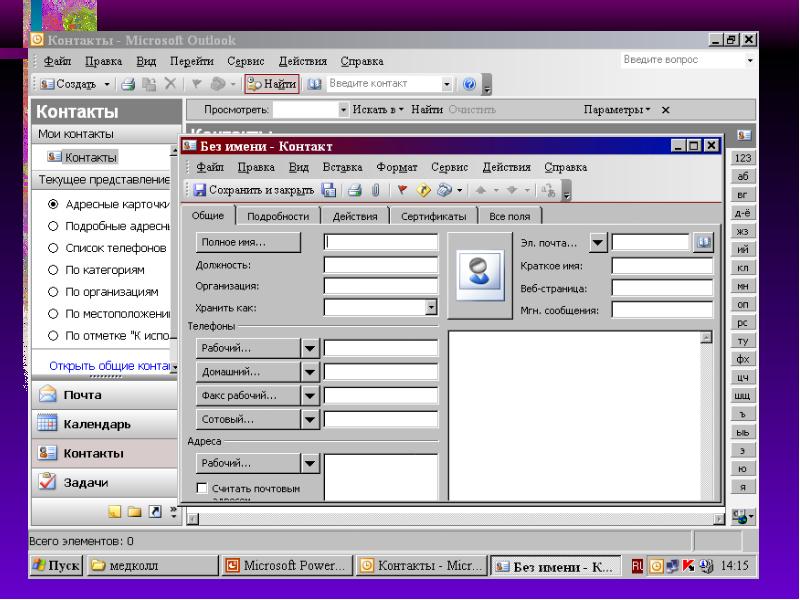The height and width of the screenshot is (600, 800).
Task: Open the folder list icon at navigation pane bottom
Action: pyautogui.click(x=134, y=511)
